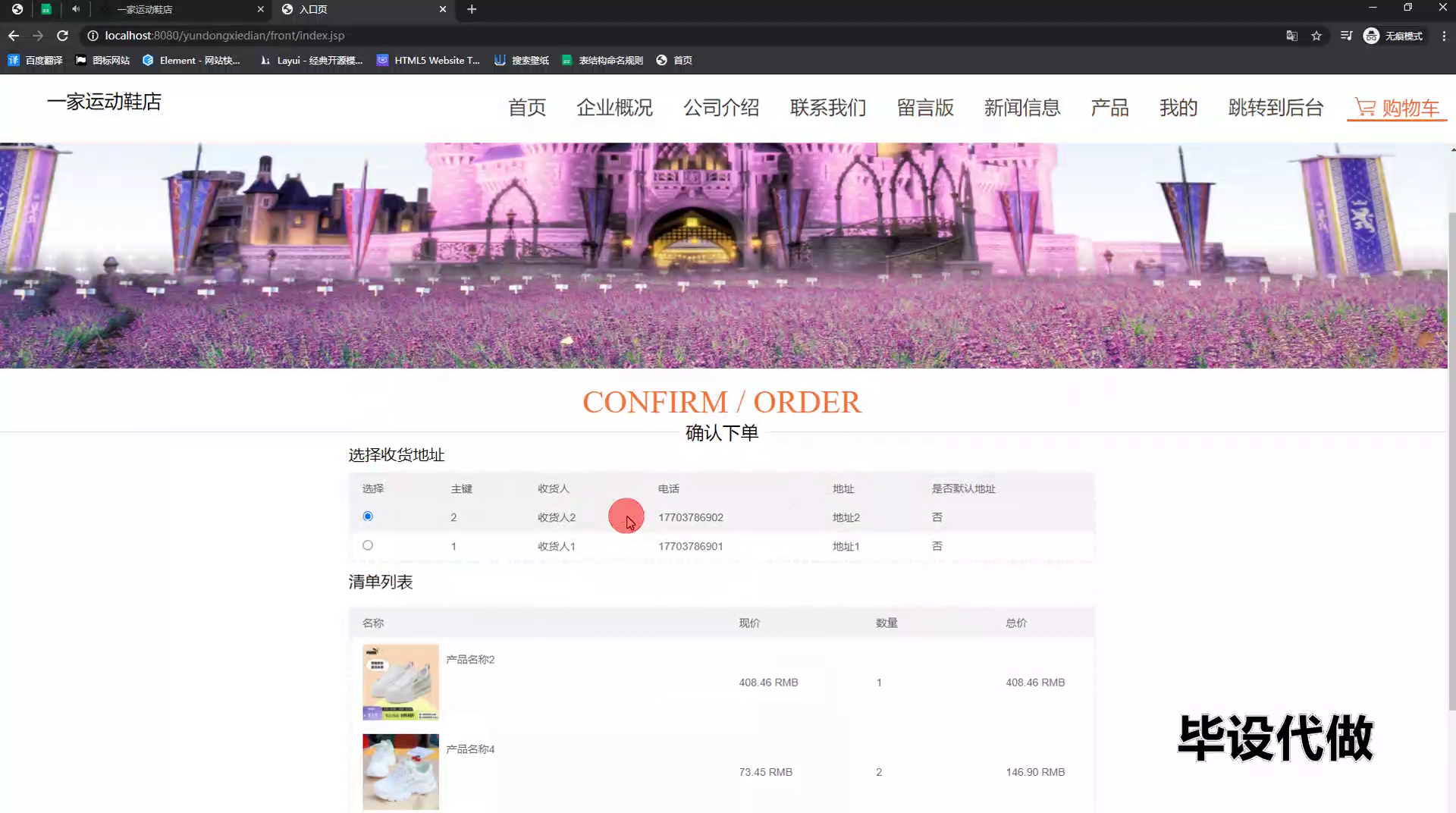Open the 首页 bookmark in bookmarks bar
Screen dimensions: 1456x813
coord(674,60)
